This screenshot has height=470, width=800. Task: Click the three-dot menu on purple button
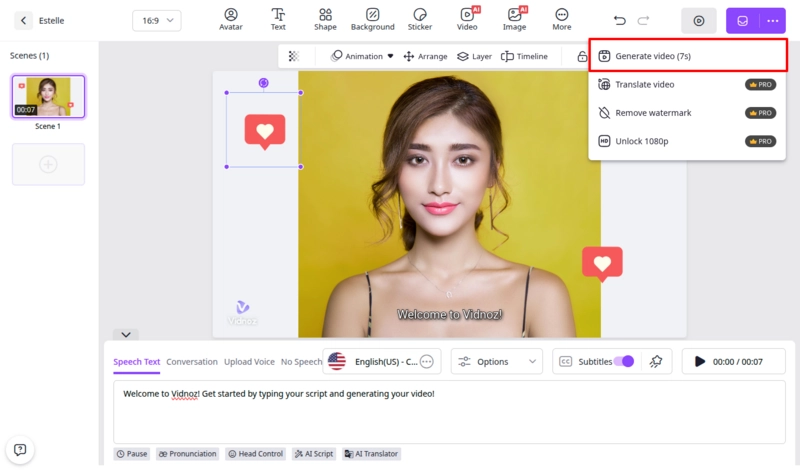pos(772,21)
